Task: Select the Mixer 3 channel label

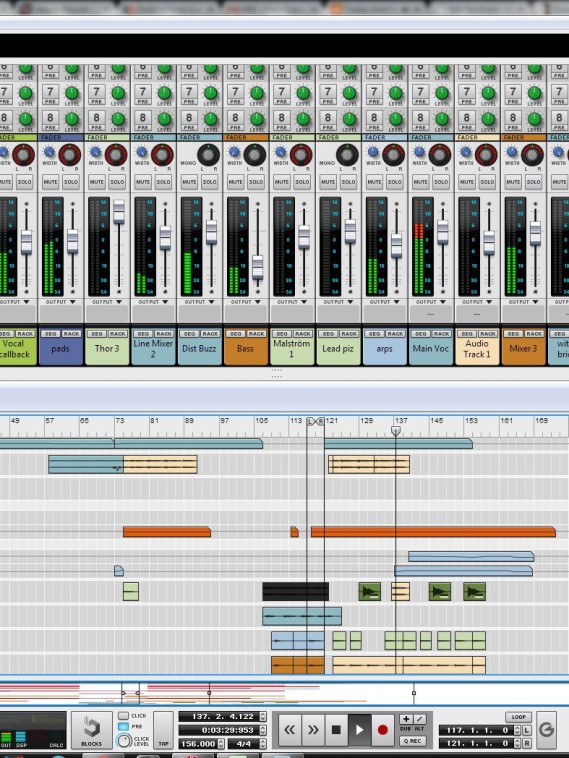Action: [524, 349]
